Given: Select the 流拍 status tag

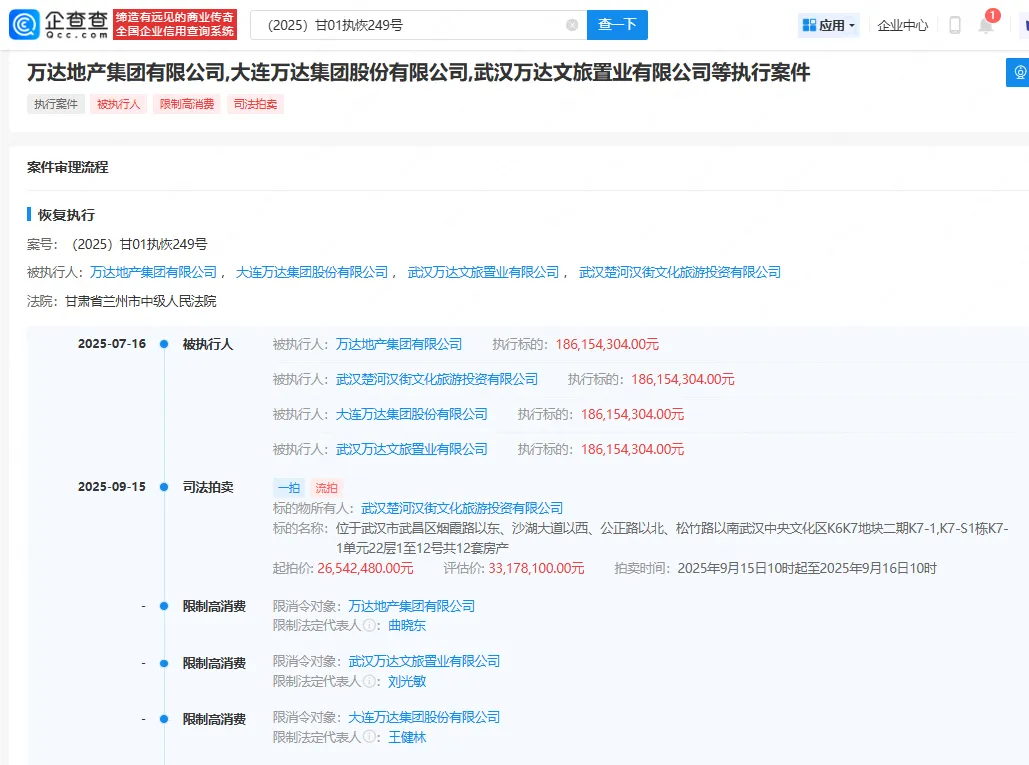Looking at the screenshot, I should point(326,487).
